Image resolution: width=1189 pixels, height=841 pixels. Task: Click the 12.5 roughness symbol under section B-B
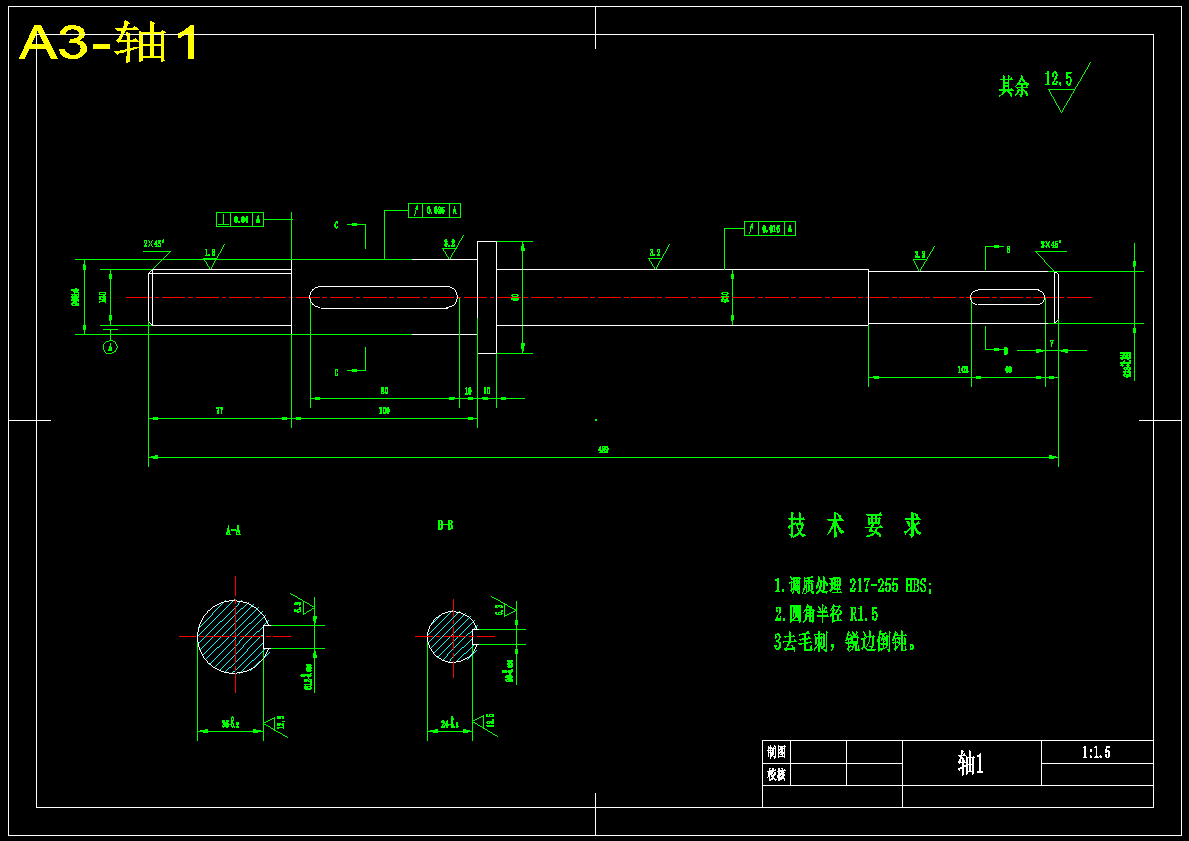[485, 720]
